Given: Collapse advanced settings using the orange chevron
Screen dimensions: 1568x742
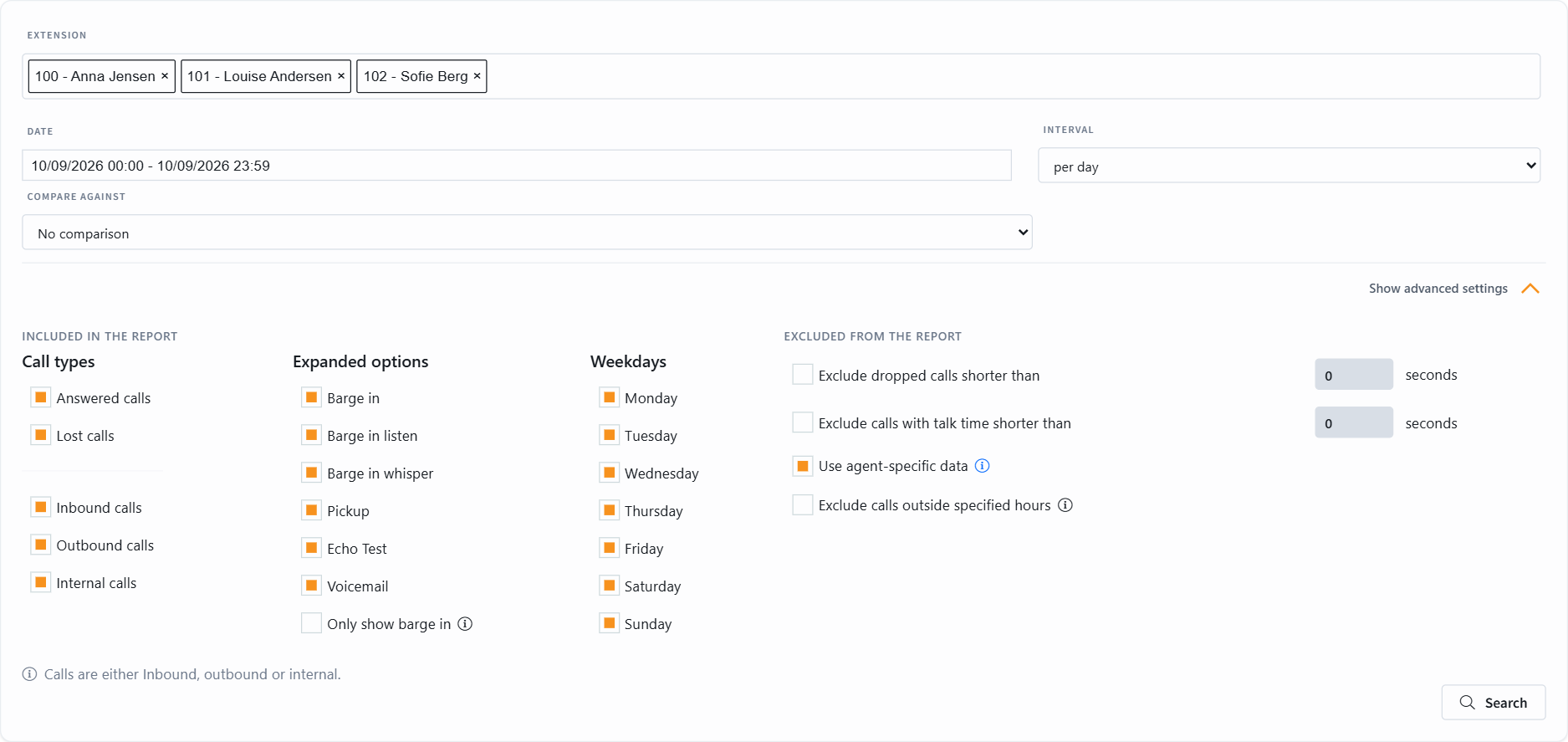Looking at the screenshot, I should pyautogui.click(x=1530, y=289).
